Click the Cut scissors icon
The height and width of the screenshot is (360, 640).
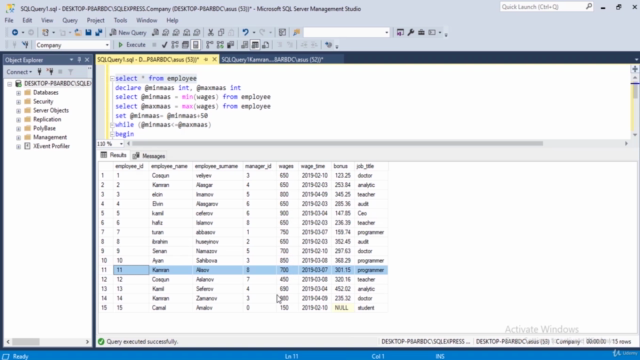tap(211, 32)
